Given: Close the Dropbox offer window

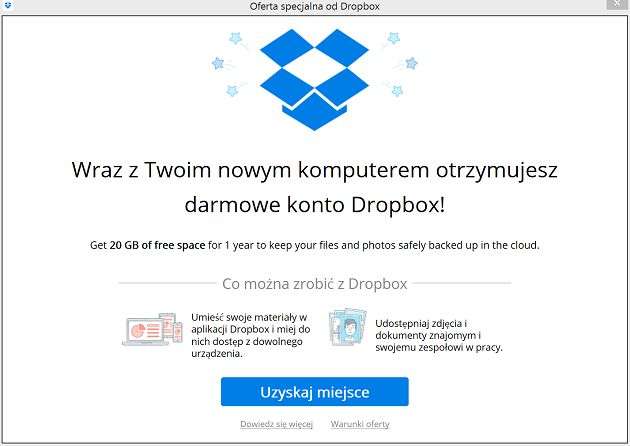Looking at the screenshot, I should [x=618, y=4].
